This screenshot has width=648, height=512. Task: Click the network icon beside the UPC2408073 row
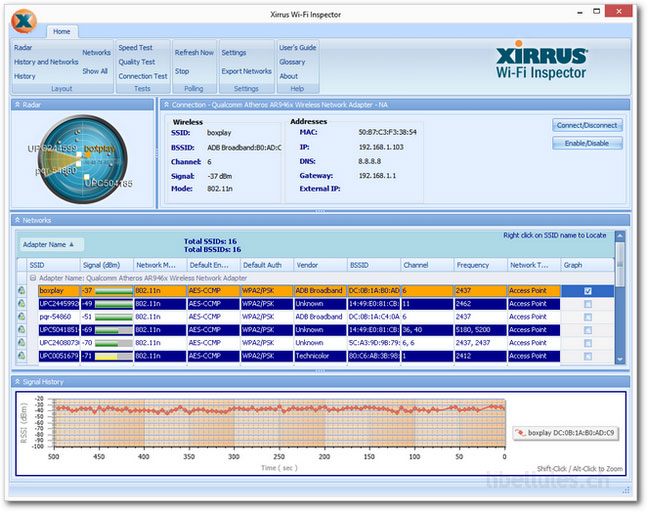(x=21, y=343)
